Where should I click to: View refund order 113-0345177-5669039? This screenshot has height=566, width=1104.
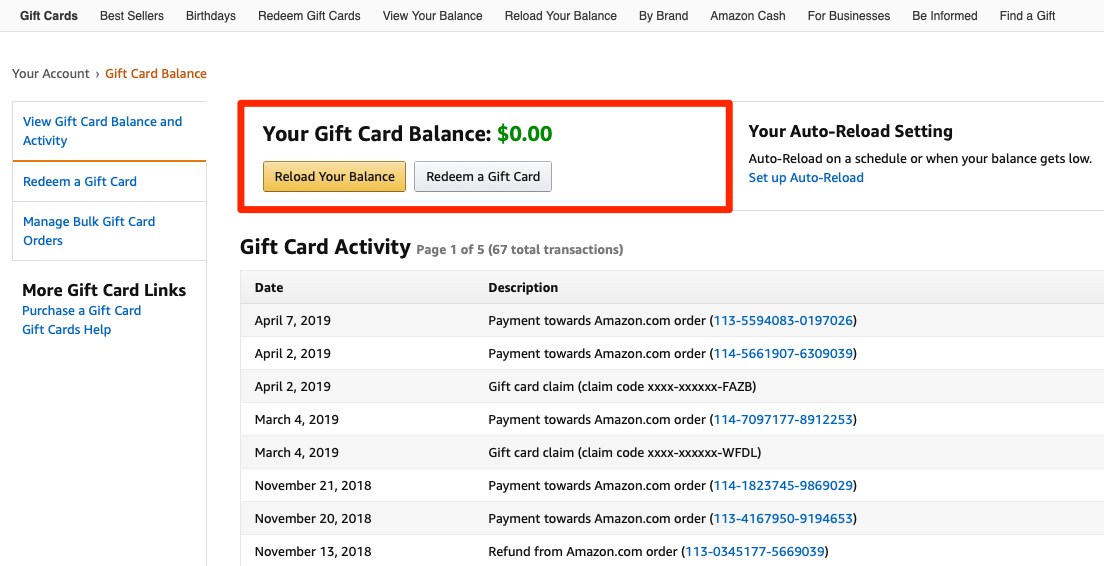755,551
